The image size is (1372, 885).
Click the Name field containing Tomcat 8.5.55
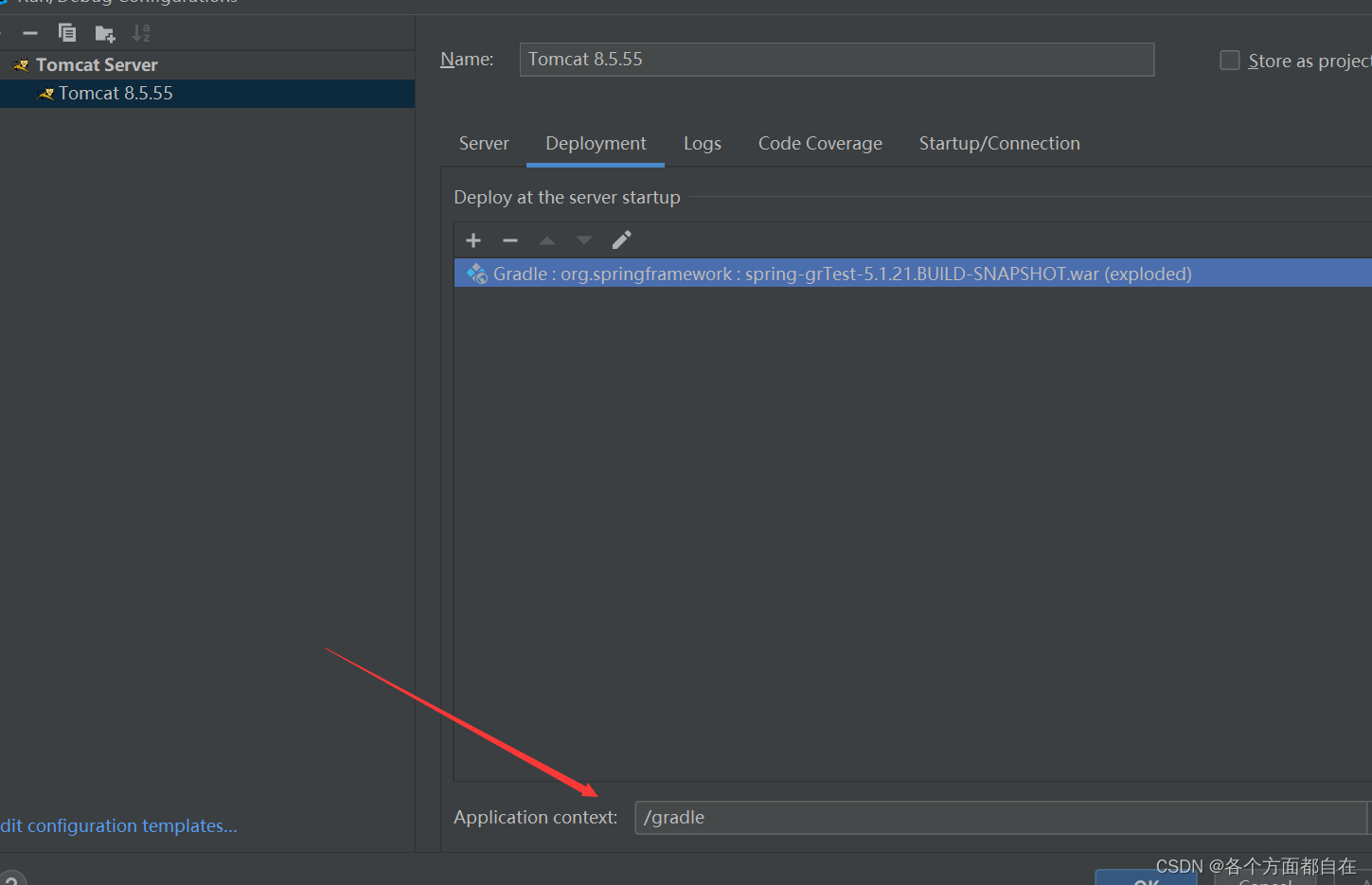837,60
